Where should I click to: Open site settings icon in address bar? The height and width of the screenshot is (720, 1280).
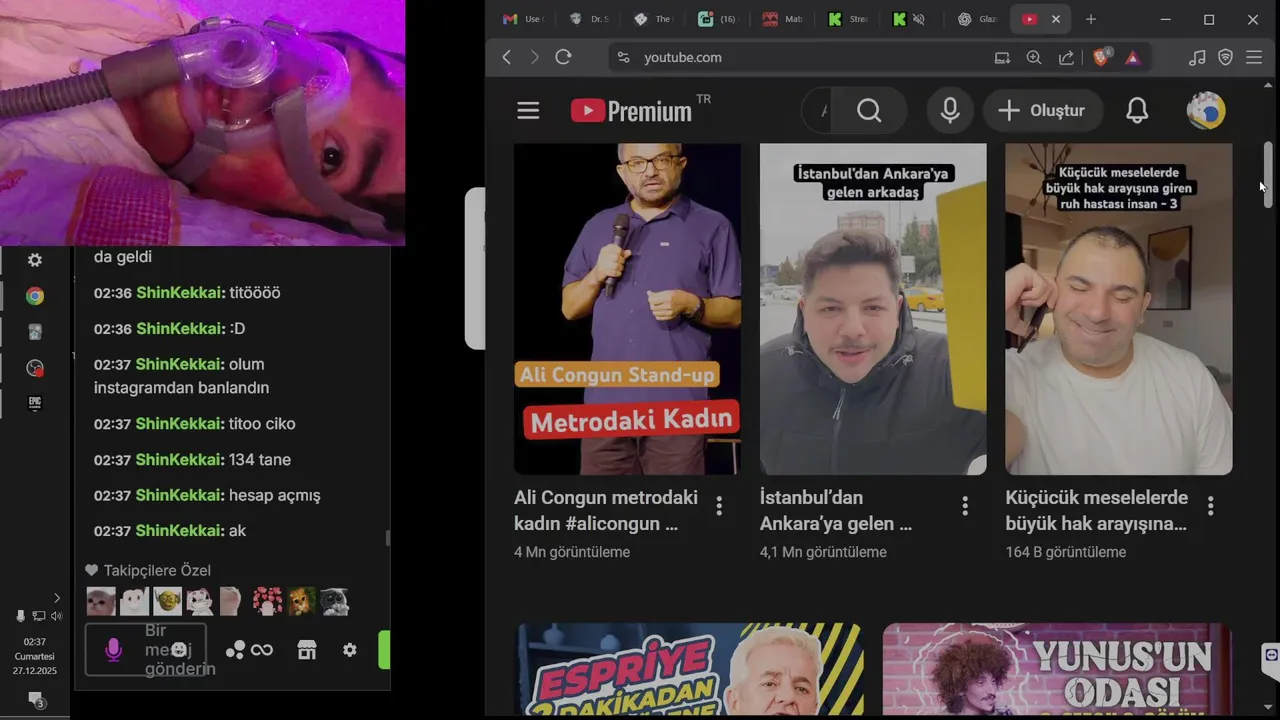click(624, 57)
